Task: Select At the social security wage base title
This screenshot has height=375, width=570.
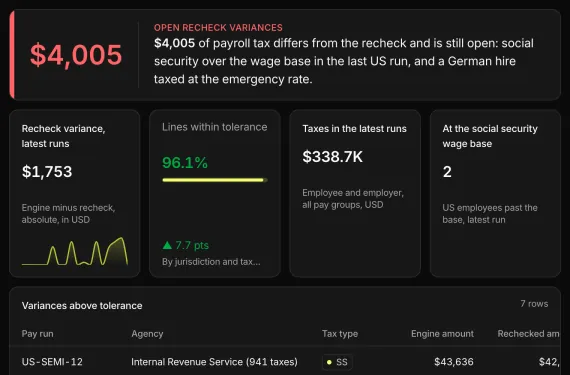Action: tap(490, 136)
